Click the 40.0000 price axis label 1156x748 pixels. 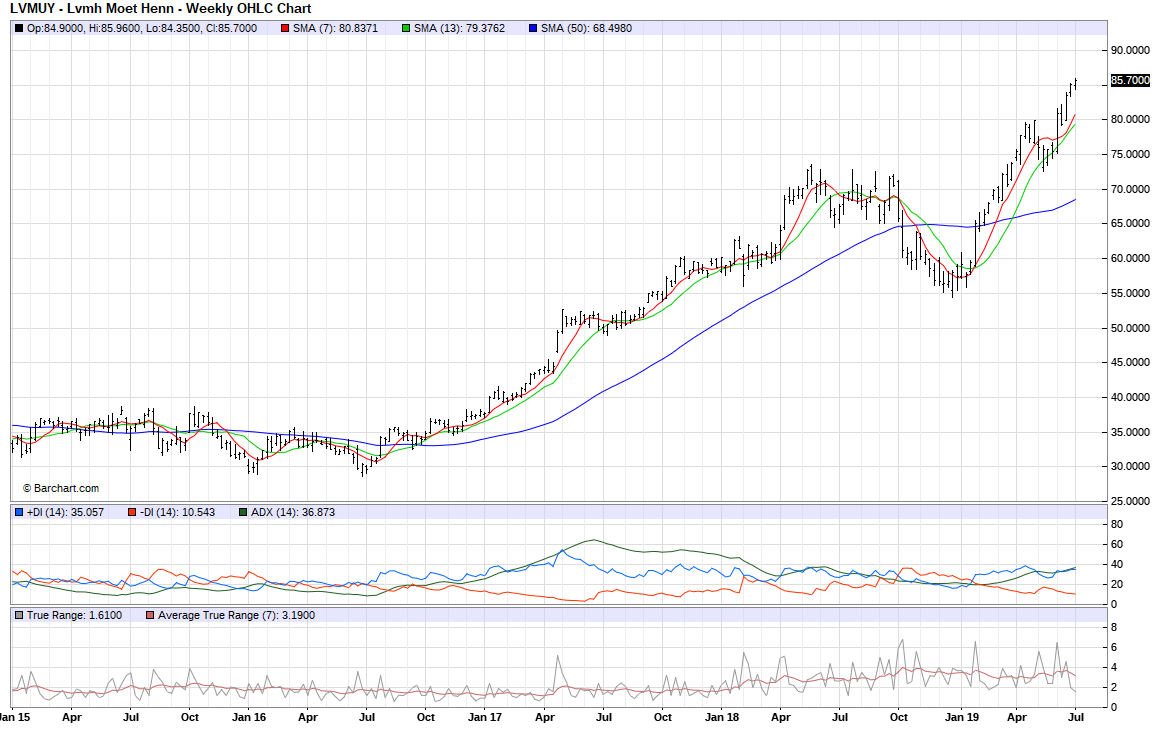(x=1130, y=397)
